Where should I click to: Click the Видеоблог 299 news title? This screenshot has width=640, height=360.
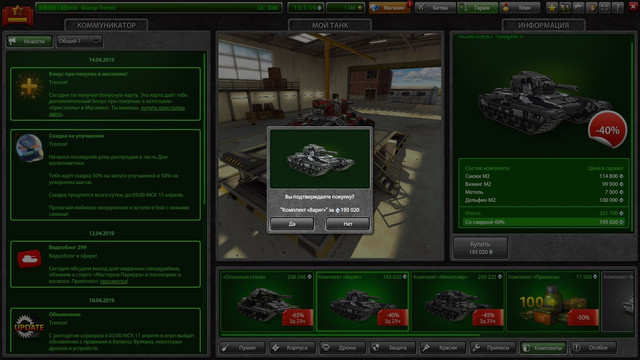[x=68, y=247]
